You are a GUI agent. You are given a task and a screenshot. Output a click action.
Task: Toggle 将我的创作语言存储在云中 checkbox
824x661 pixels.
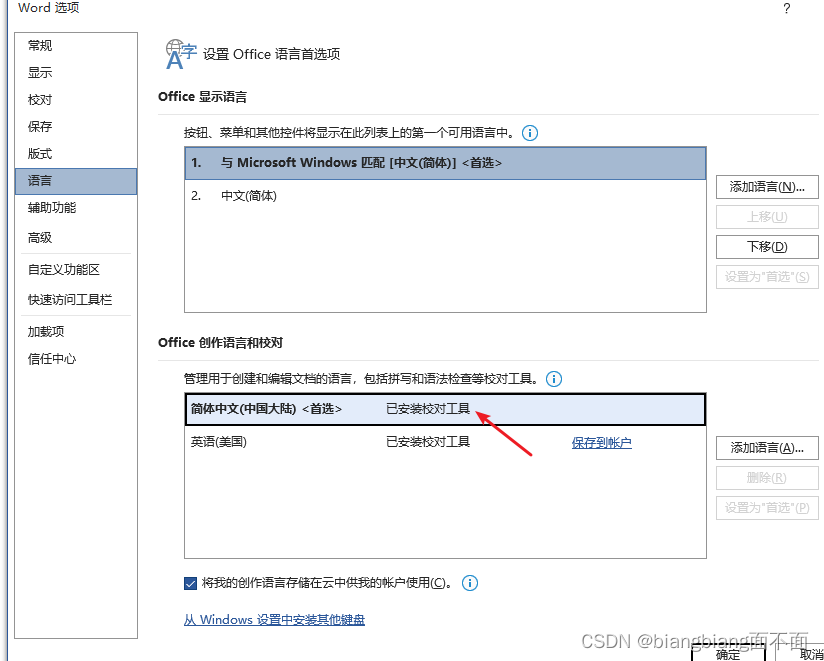(x=190, y=583)
